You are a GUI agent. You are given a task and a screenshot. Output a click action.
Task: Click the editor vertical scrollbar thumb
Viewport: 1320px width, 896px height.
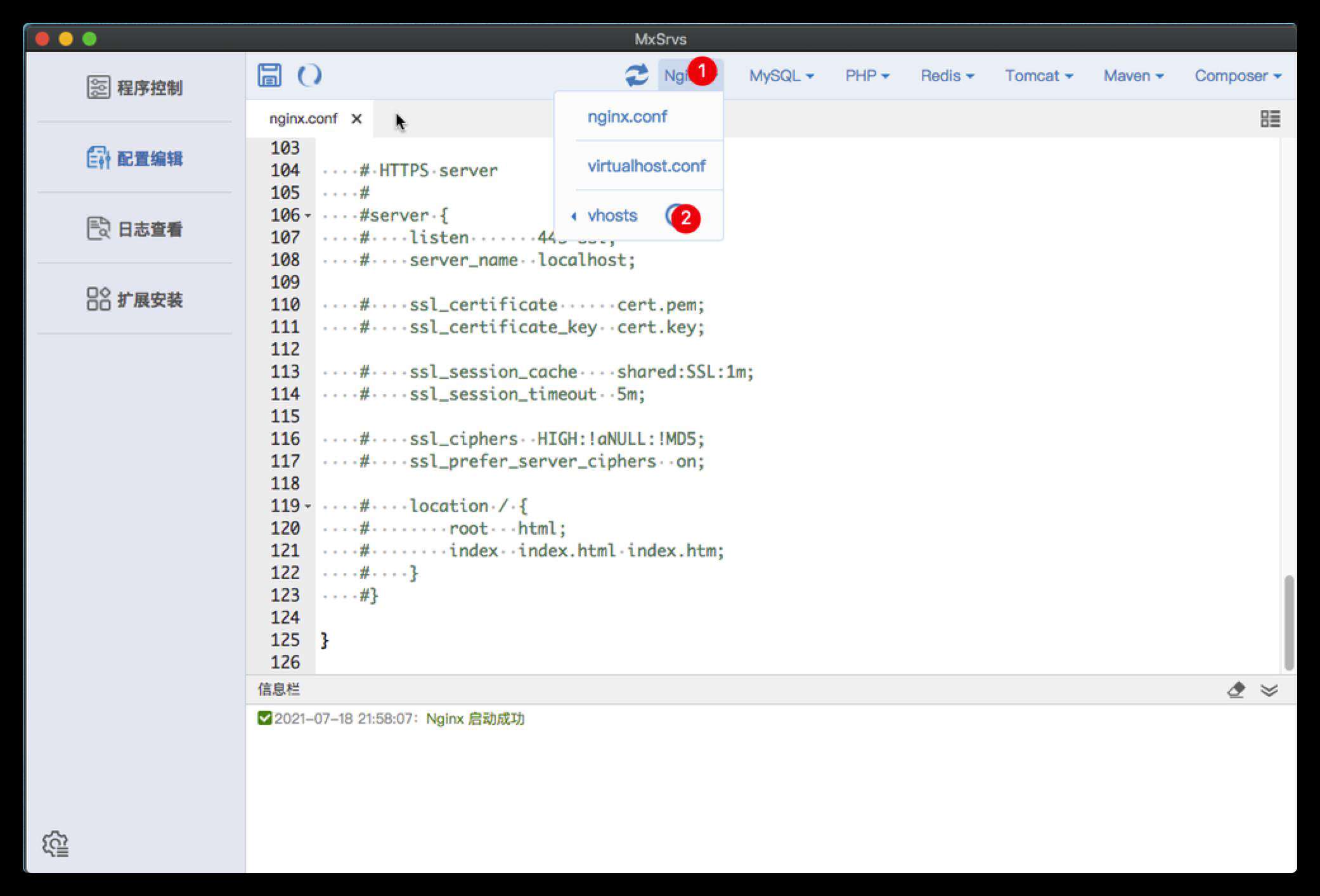[1288, 622]
